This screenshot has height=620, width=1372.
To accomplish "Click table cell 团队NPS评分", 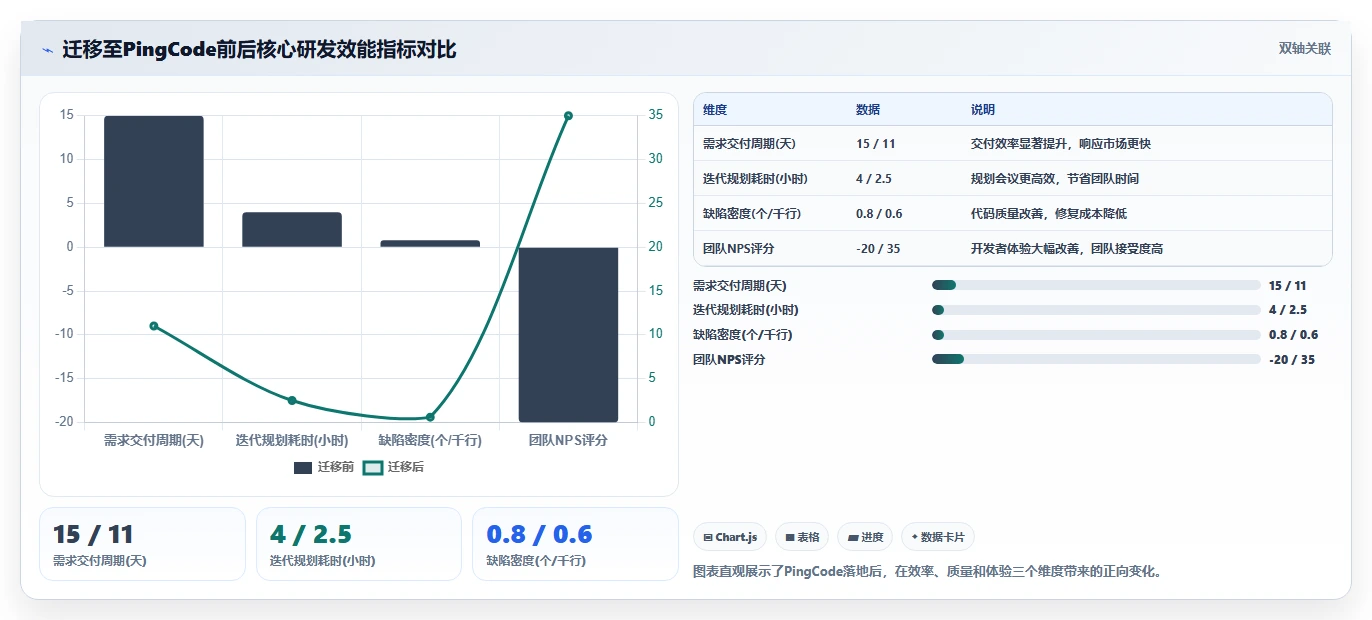I will [x=739, y=249].
